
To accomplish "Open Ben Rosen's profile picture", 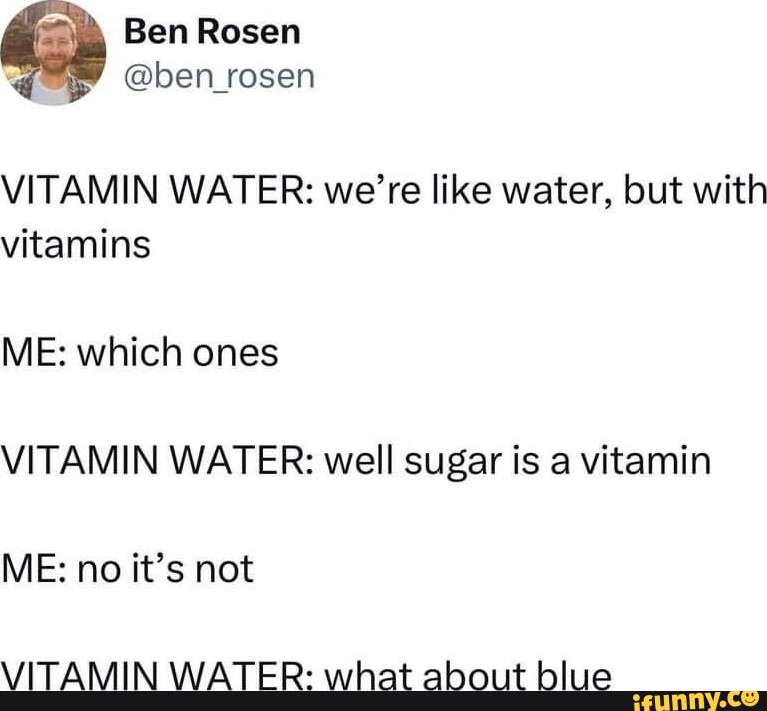I will coord(53,53).
